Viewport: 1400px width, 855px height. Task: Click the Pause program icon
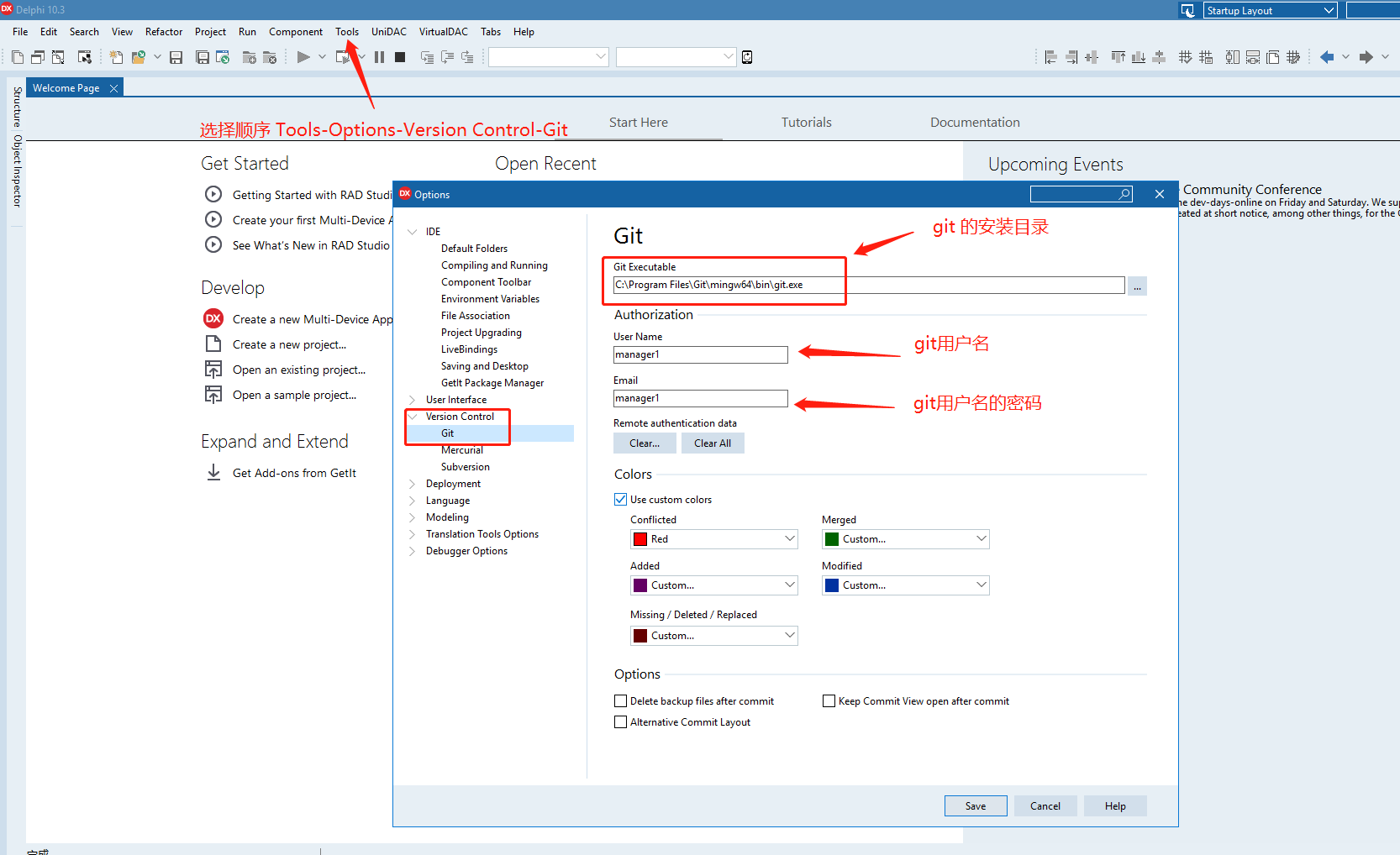(x=379, y=57)
